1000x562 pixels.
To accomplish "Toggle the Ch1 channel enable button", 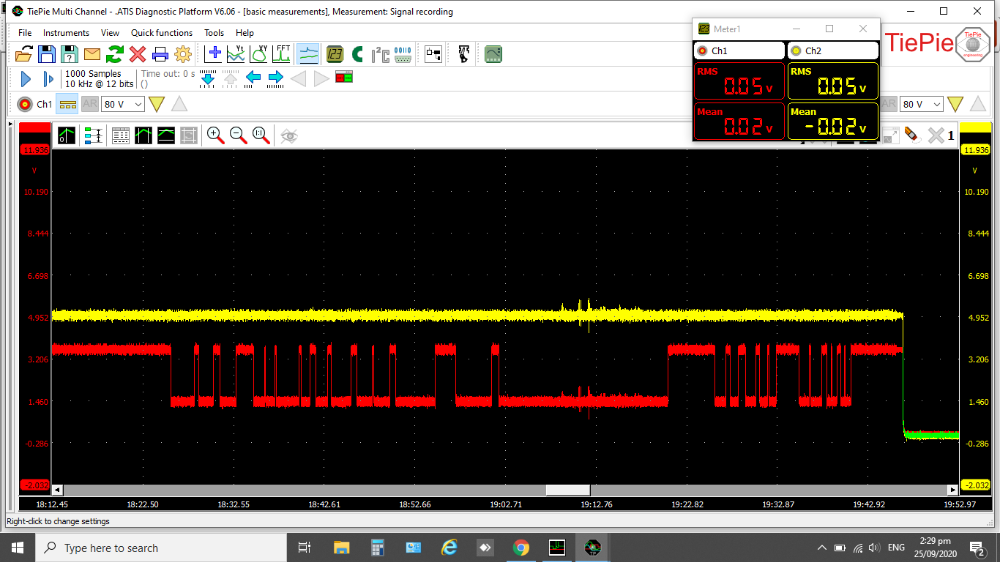I will [35, 104].
